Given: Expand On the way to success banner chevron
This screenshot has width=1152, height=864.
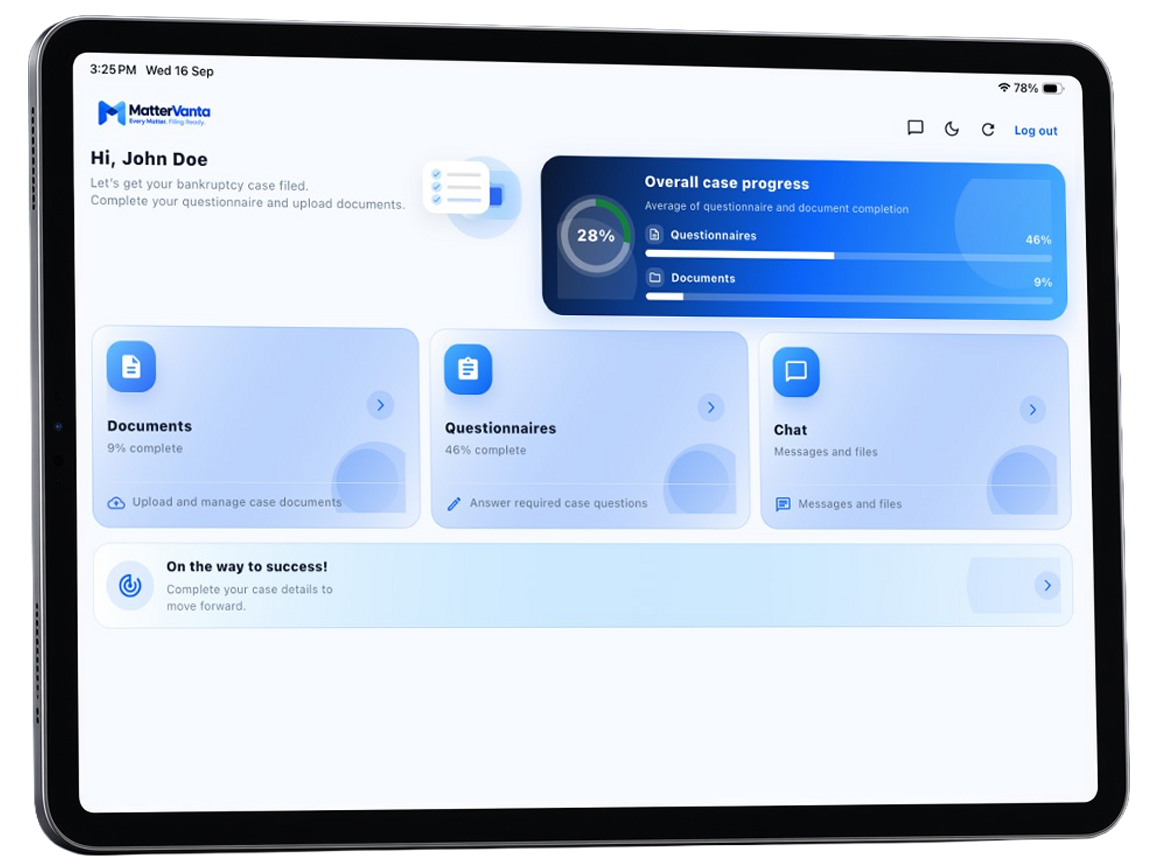Looking at the screenshot, I should (x=1047, y=586).
